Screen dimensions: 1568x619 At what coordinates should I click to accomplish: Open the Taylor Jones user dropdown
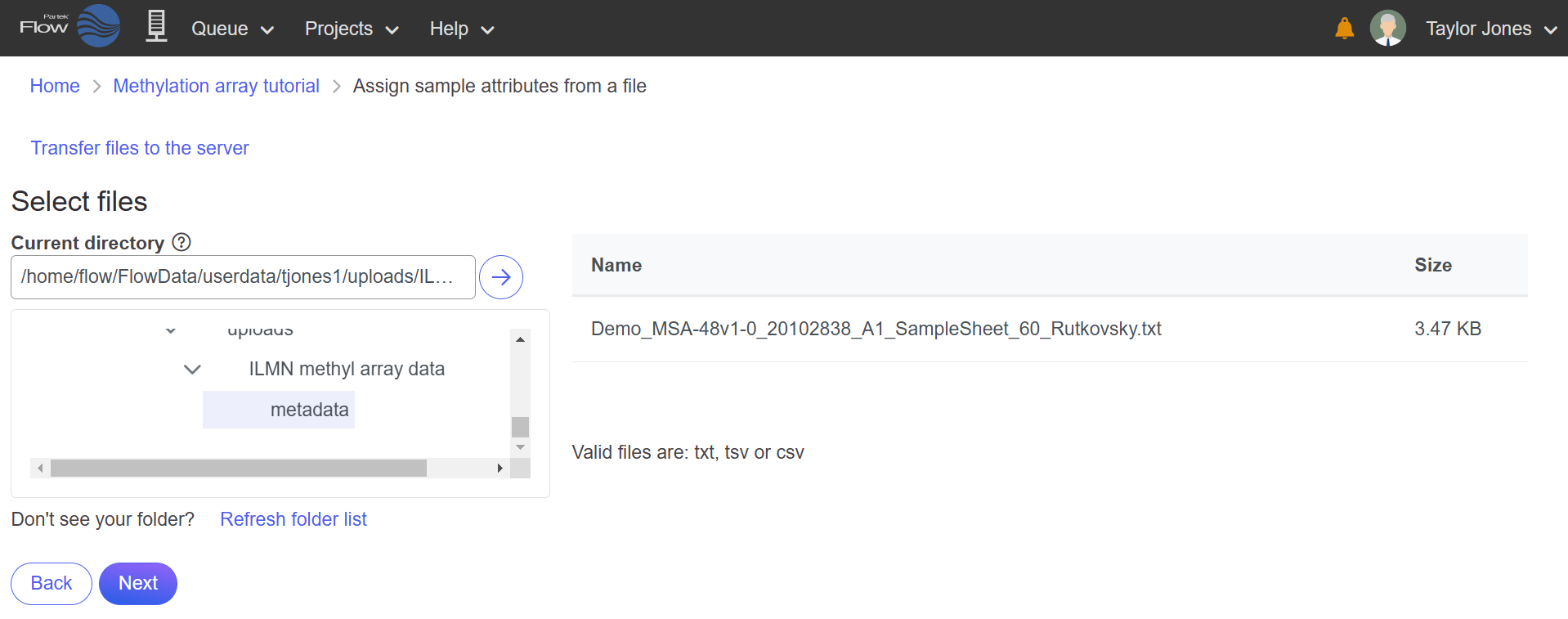1490,29
